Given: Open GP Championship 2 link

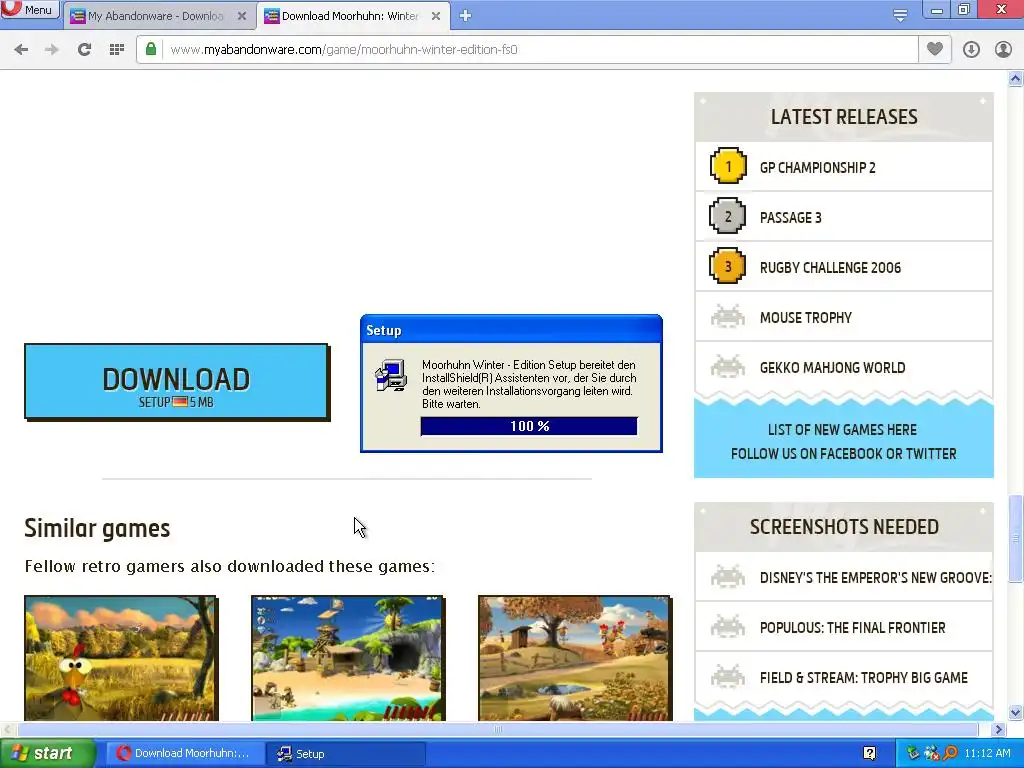Looking at the screenshot, I should [x=817, y=167].
